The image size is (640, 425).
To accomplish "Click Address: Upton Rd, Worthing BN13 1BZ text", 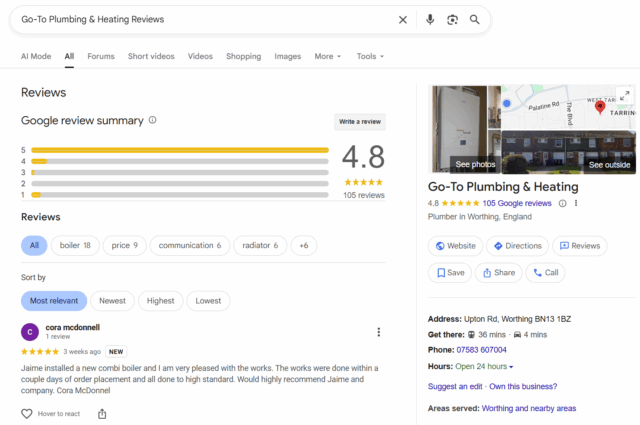I will (499, 319).
